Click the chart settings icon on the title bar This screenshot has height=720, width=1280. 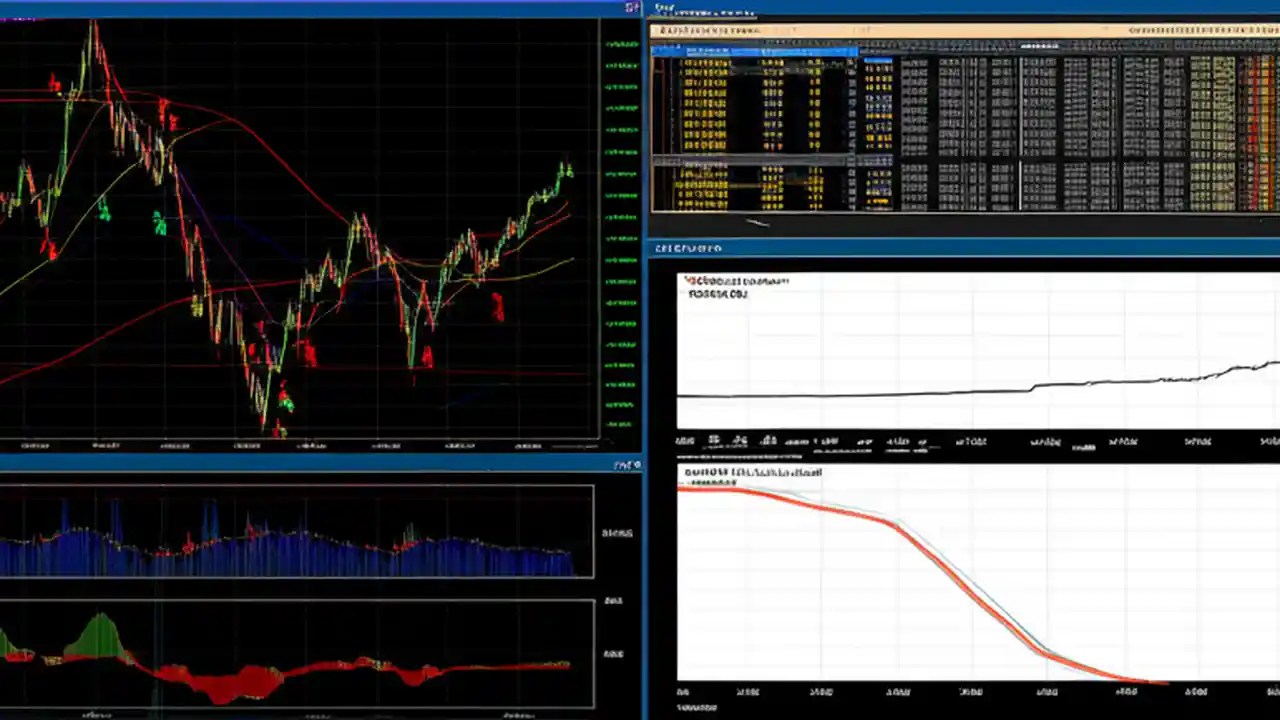[629, 8]
